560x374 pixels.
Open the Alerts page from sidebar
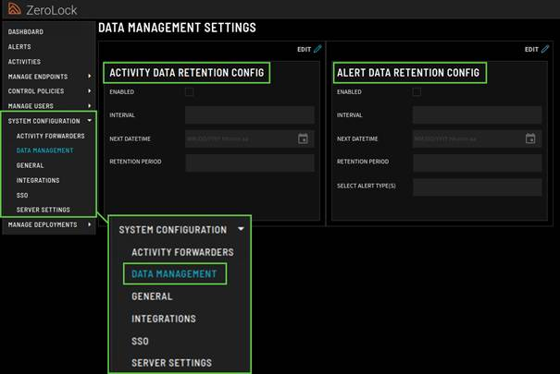tap(19, 47)
